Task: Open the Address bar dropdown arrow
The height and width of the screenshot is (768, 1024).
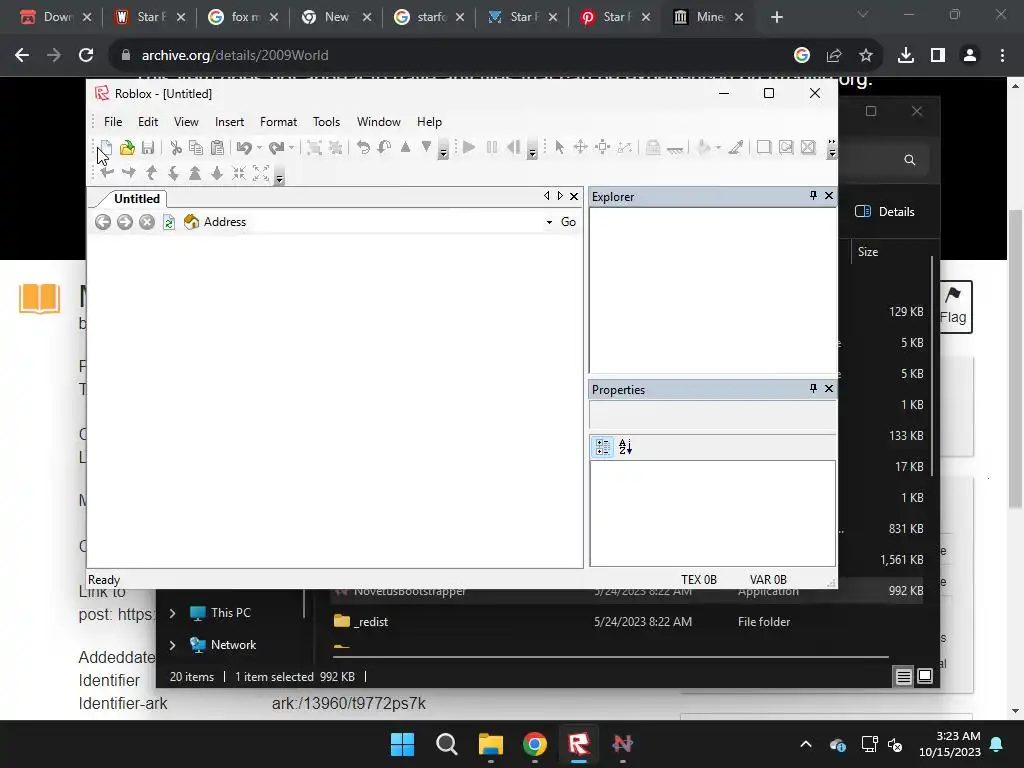Action: tap(549, 222)
